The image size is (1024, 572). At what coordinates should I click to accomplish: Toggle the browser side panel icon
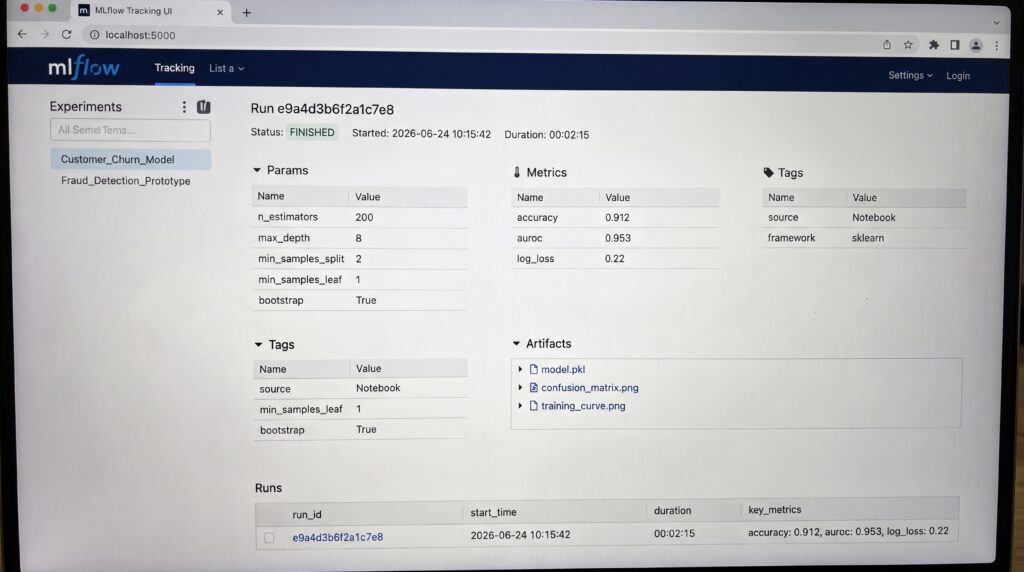click(x=955, y=44)
